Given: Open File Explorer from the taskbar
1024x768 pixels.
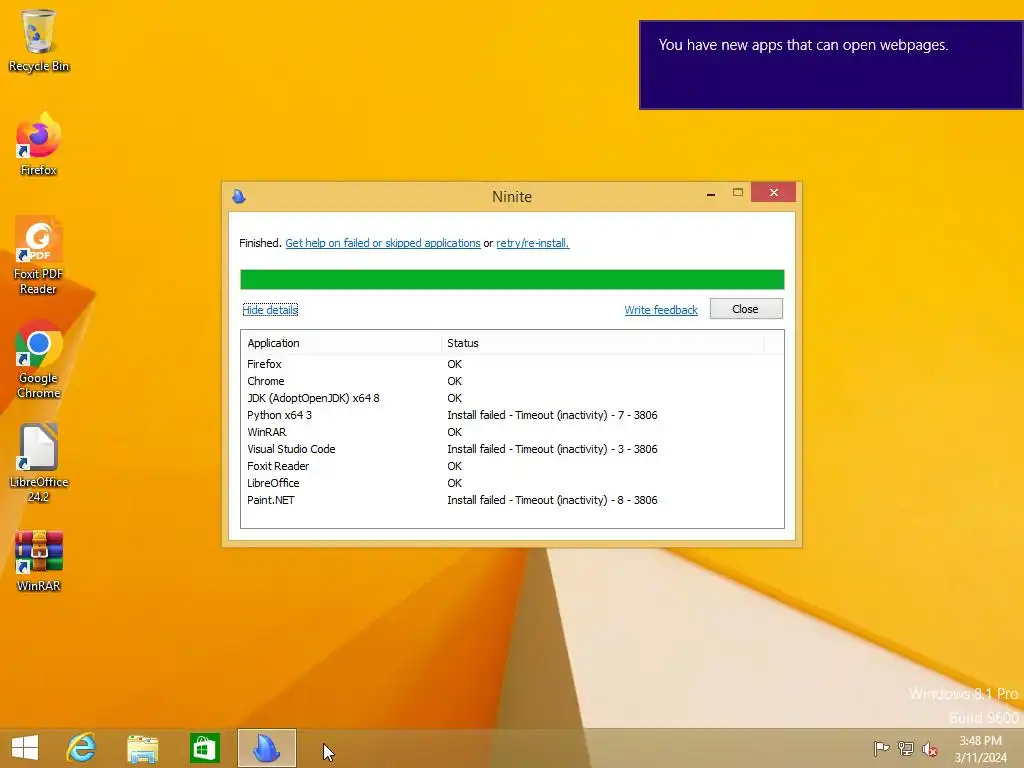Looking at the screenshot, I should click(x=142, y=748).
